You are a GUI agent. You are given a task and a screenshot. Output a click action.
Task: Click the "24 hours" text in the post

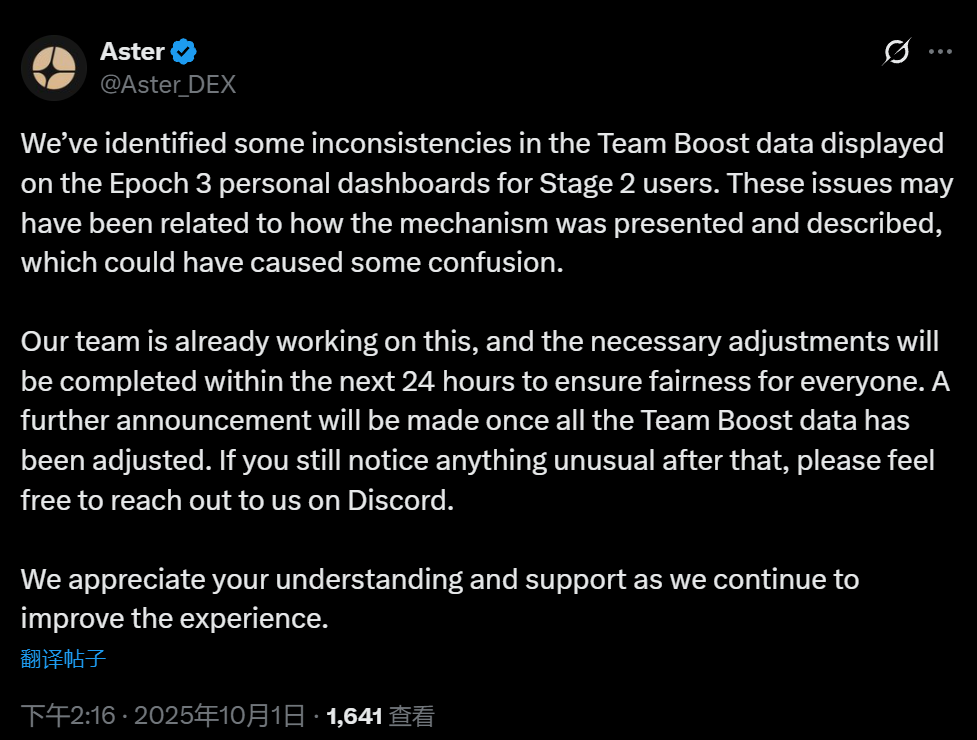point(457,381)
